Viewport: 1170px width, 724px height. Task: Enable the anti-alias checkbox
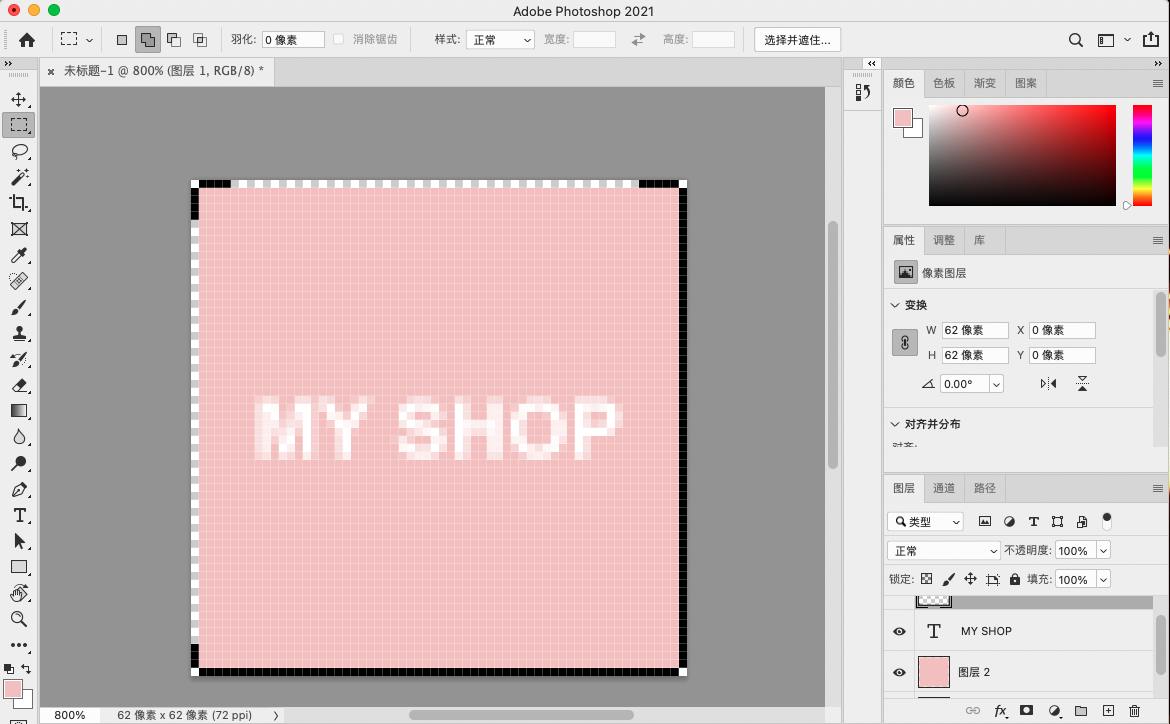pos(339,40)
